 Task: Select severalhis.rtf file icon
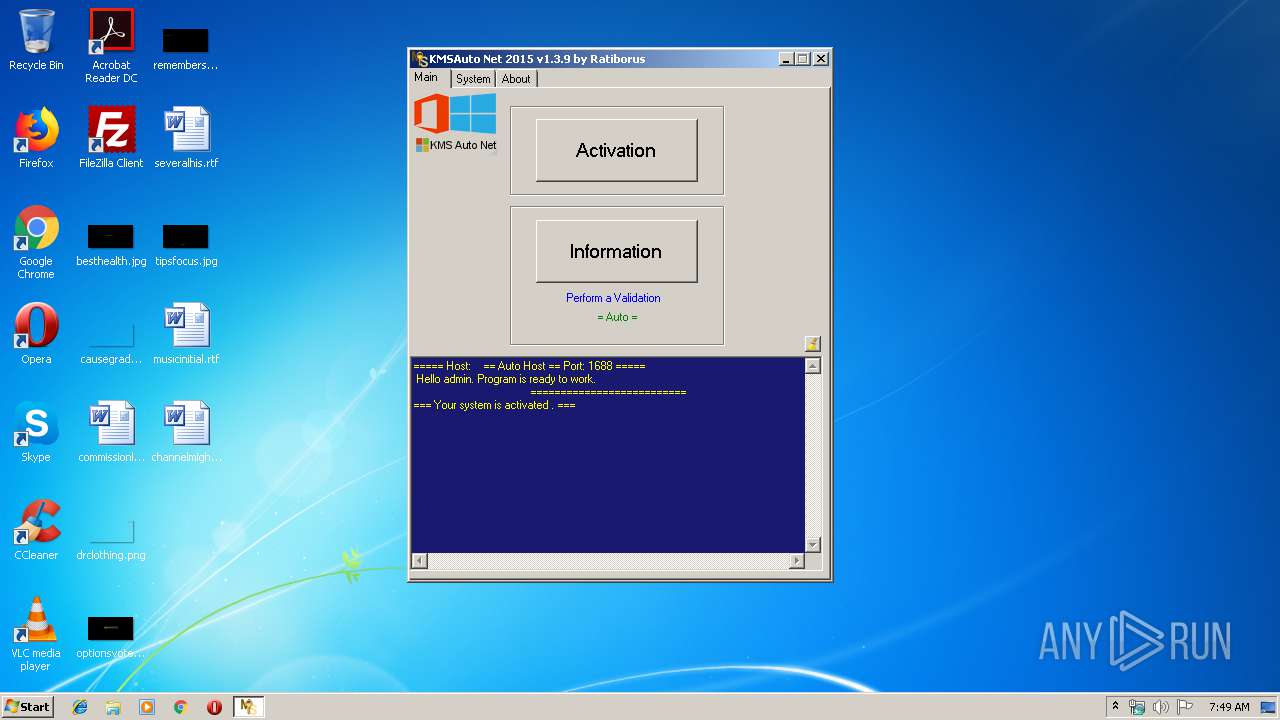click(186, 138)
